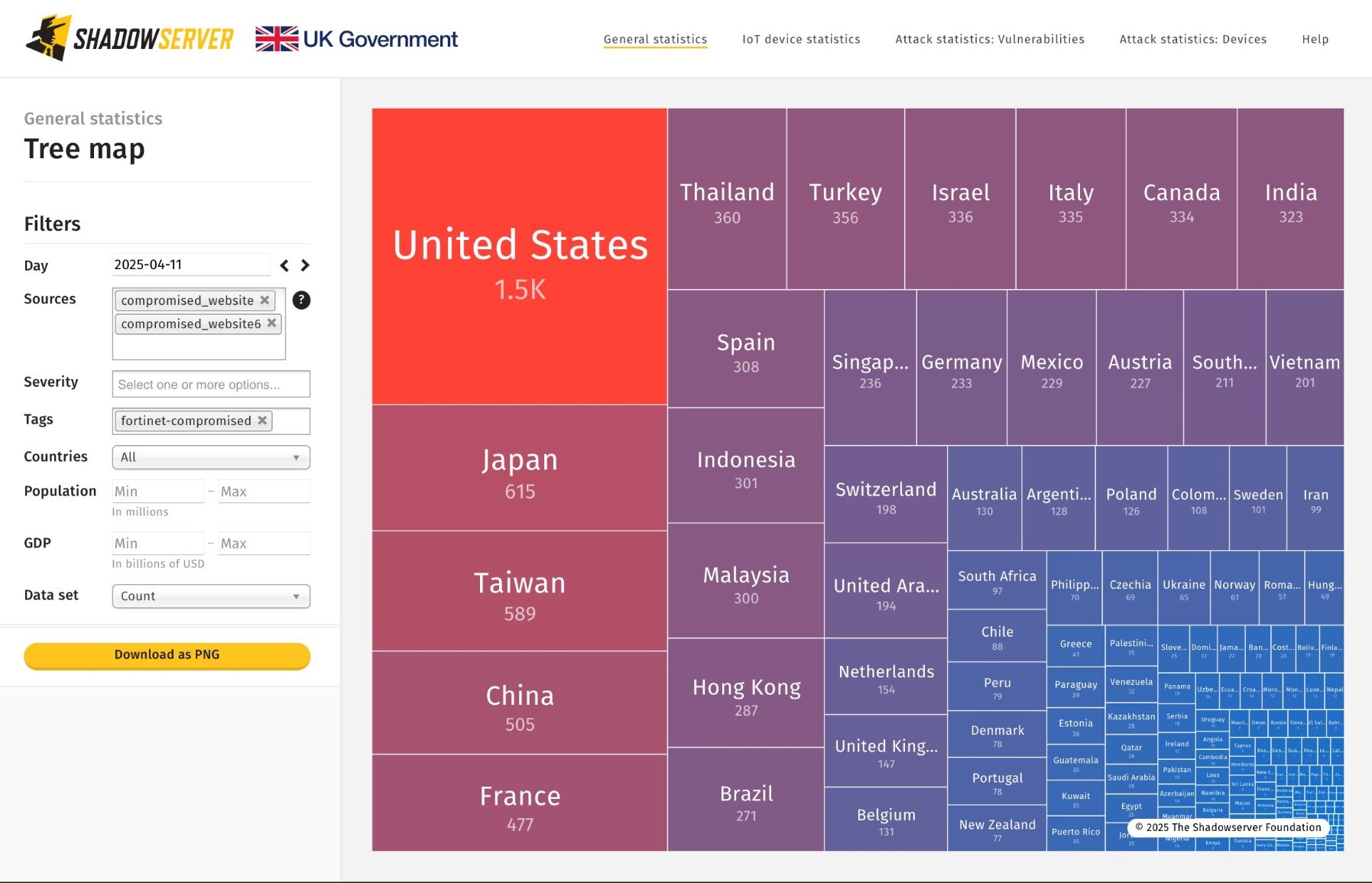Select the Taiwan treemap tile
The width and height of the screenshot is (1372, 883).
520,591
